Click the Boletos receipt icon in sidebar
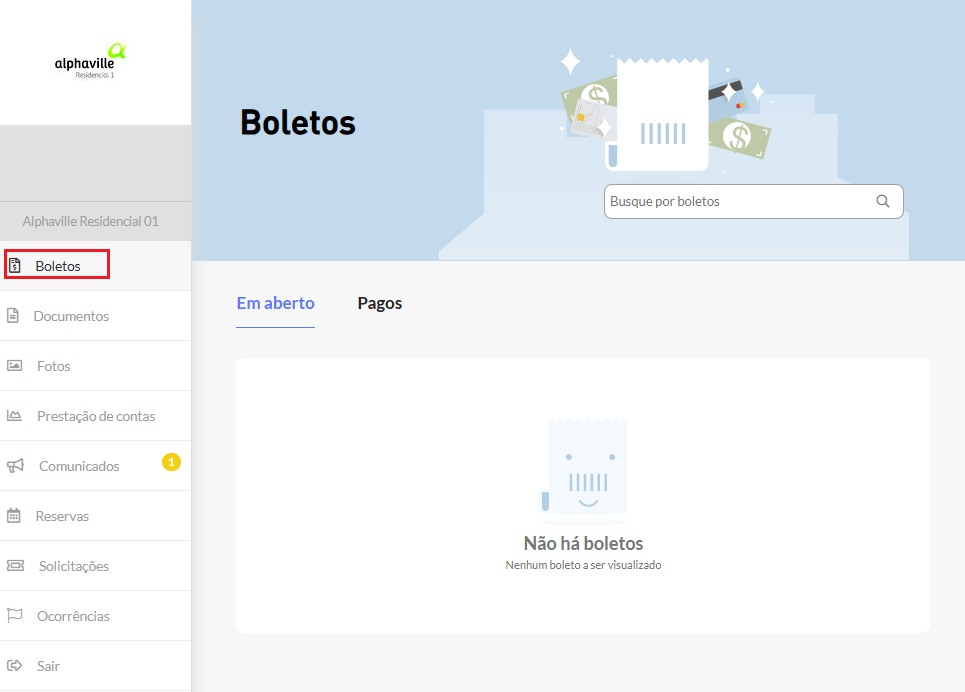Image resolution: width=965 pixels, height=692 pixels. coord(15,266)
